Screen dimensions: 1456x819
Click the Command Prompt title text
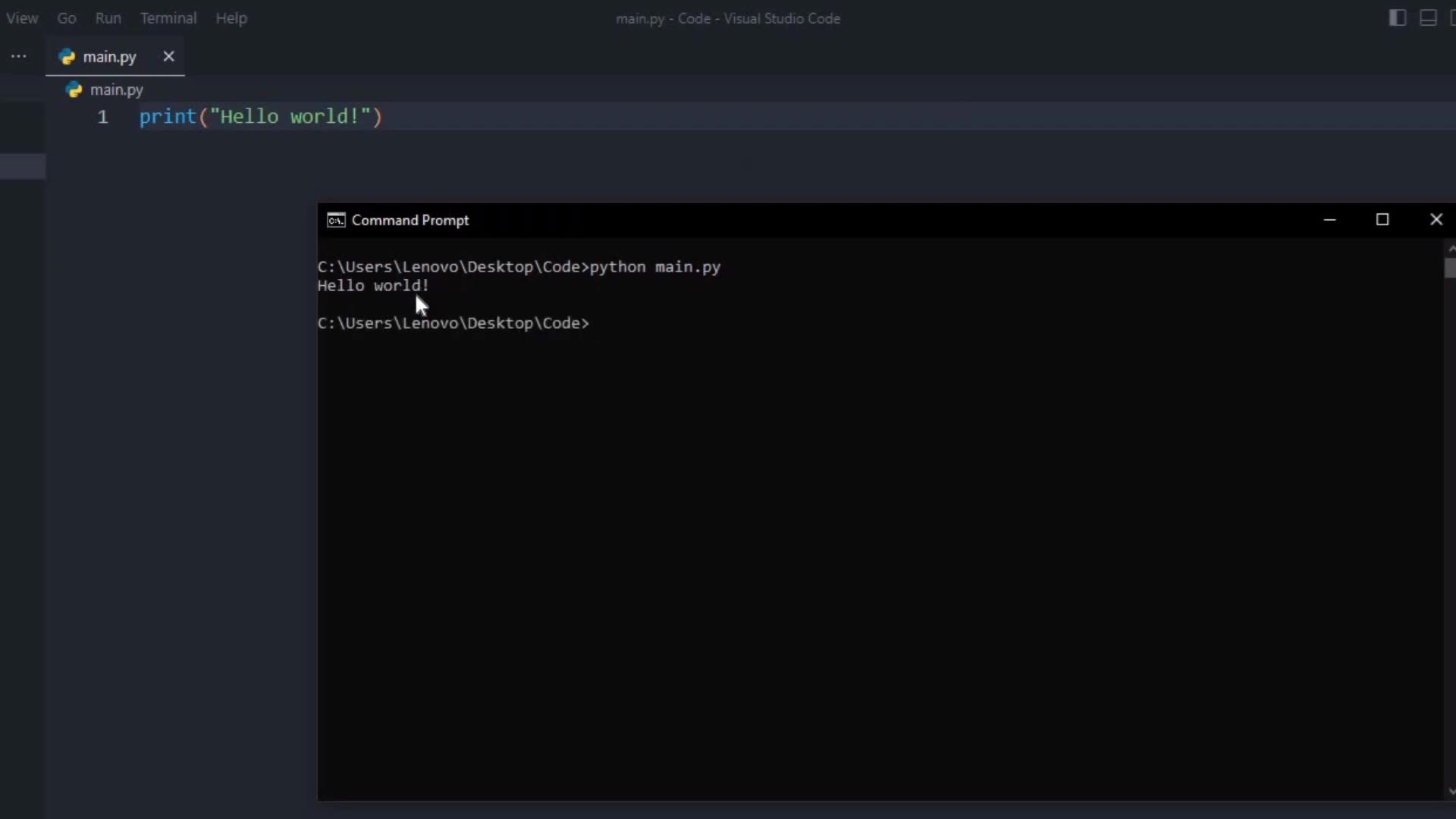pyautogui.click(x=410, y=220)
